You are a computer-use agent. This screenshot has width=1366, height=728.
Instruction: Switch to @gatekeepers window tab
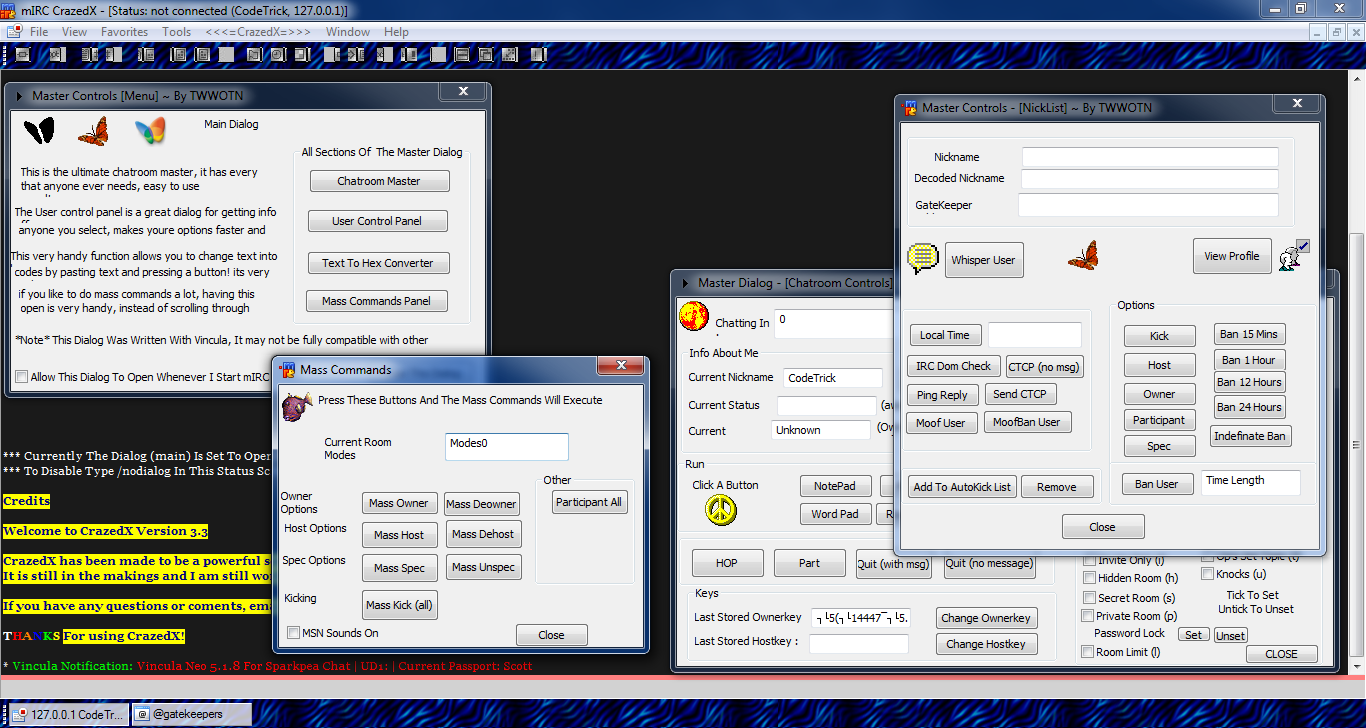tap(191, 714)
